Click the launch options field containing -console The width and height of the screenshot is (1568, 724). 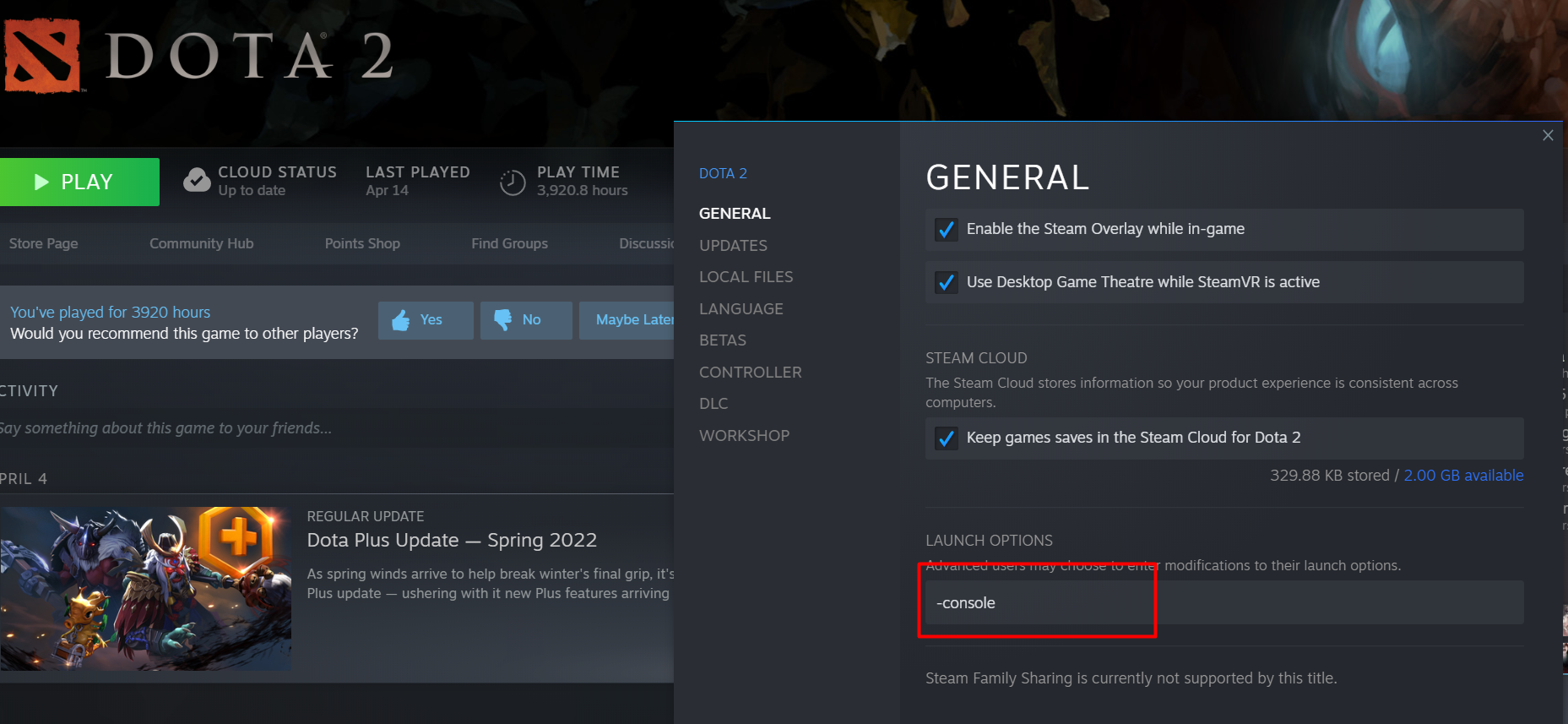pos(1224,603)
